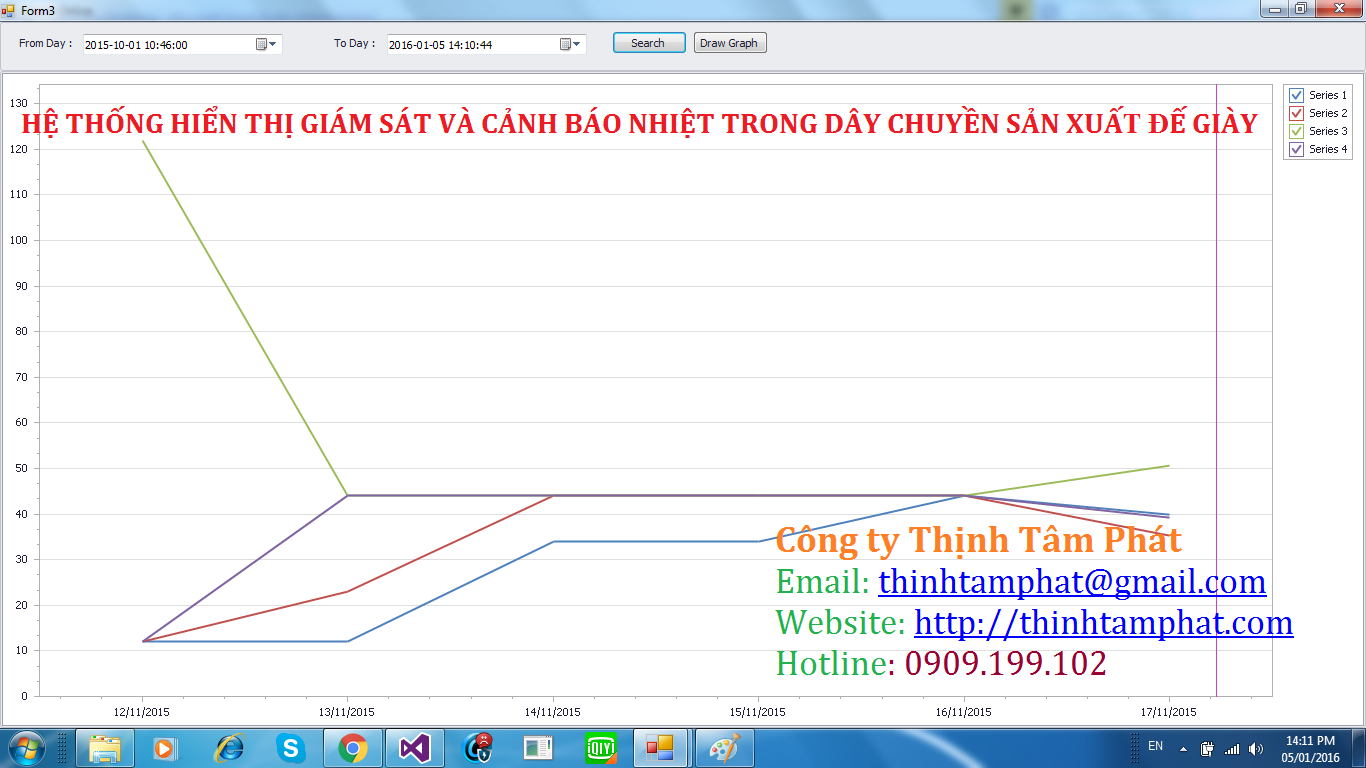The width and height of the screenshot is (1366, 768).
Task: Toggle the Series 2 legend checkbox
Action: click(1297, 113)
